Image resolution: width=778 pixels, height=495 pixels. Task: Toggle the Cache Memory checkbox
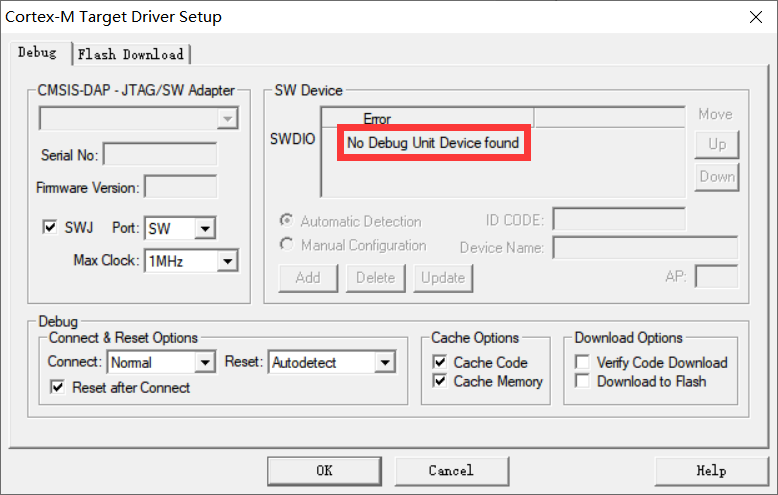[440, 381]
